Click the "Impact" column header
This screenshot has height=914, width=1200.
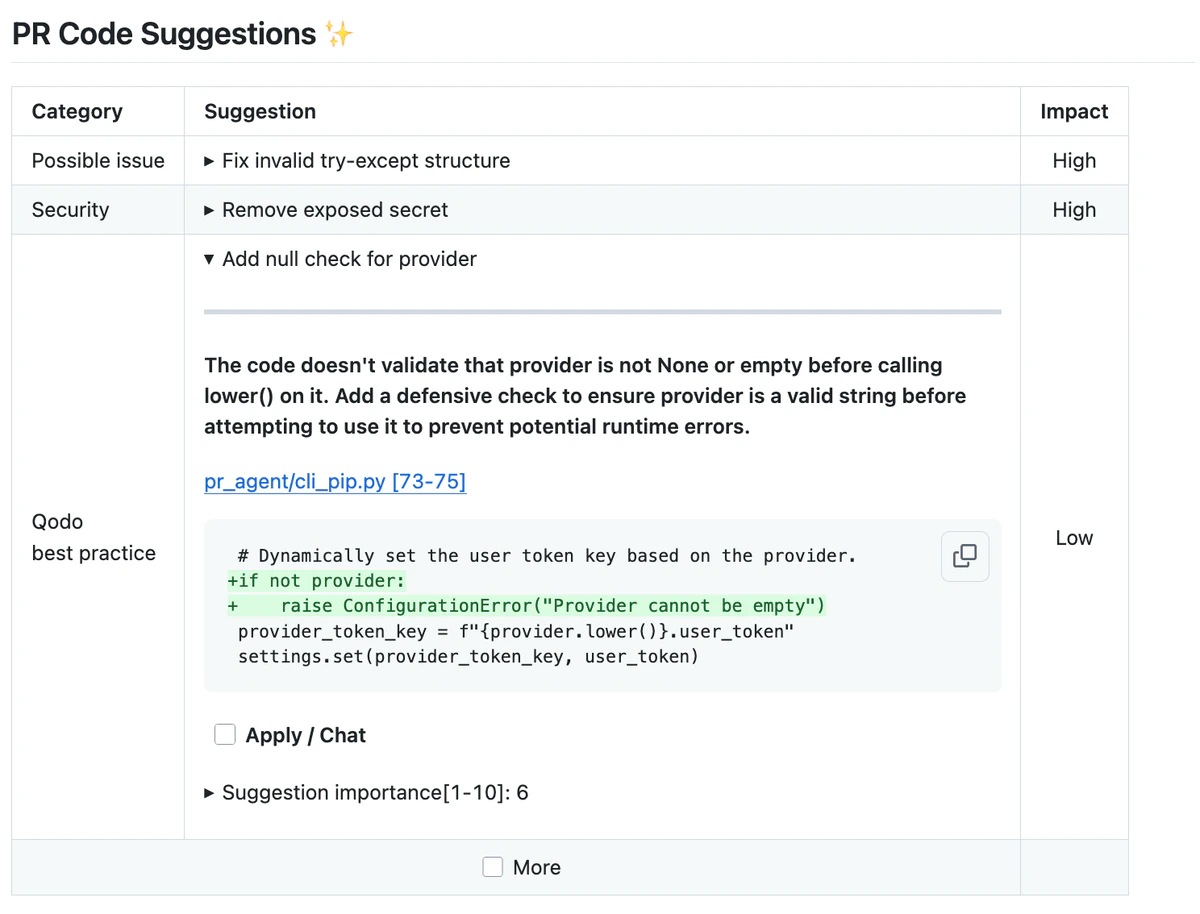1074,112
